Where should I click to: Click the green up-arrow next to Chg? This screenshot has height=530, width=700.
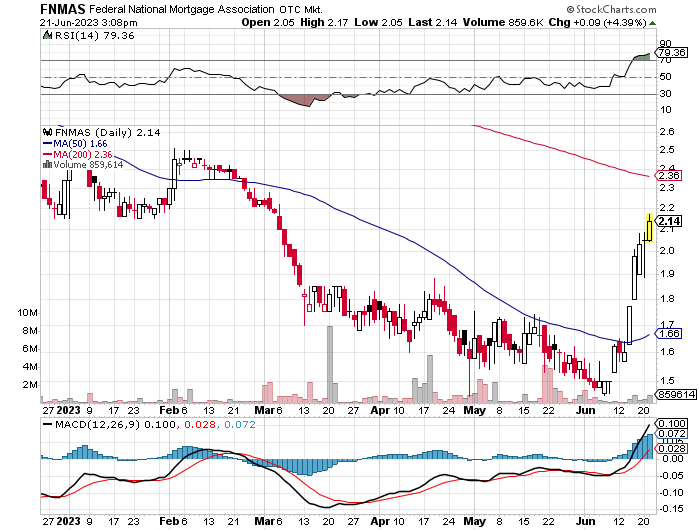point(653,23)
